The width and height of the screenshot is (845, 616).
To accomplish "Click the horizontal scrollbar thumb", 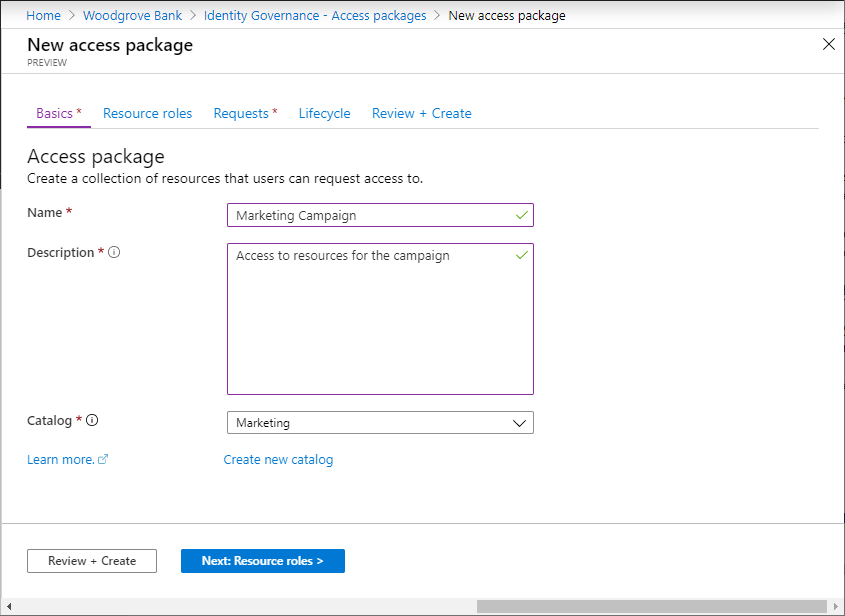I will point(651,607).
